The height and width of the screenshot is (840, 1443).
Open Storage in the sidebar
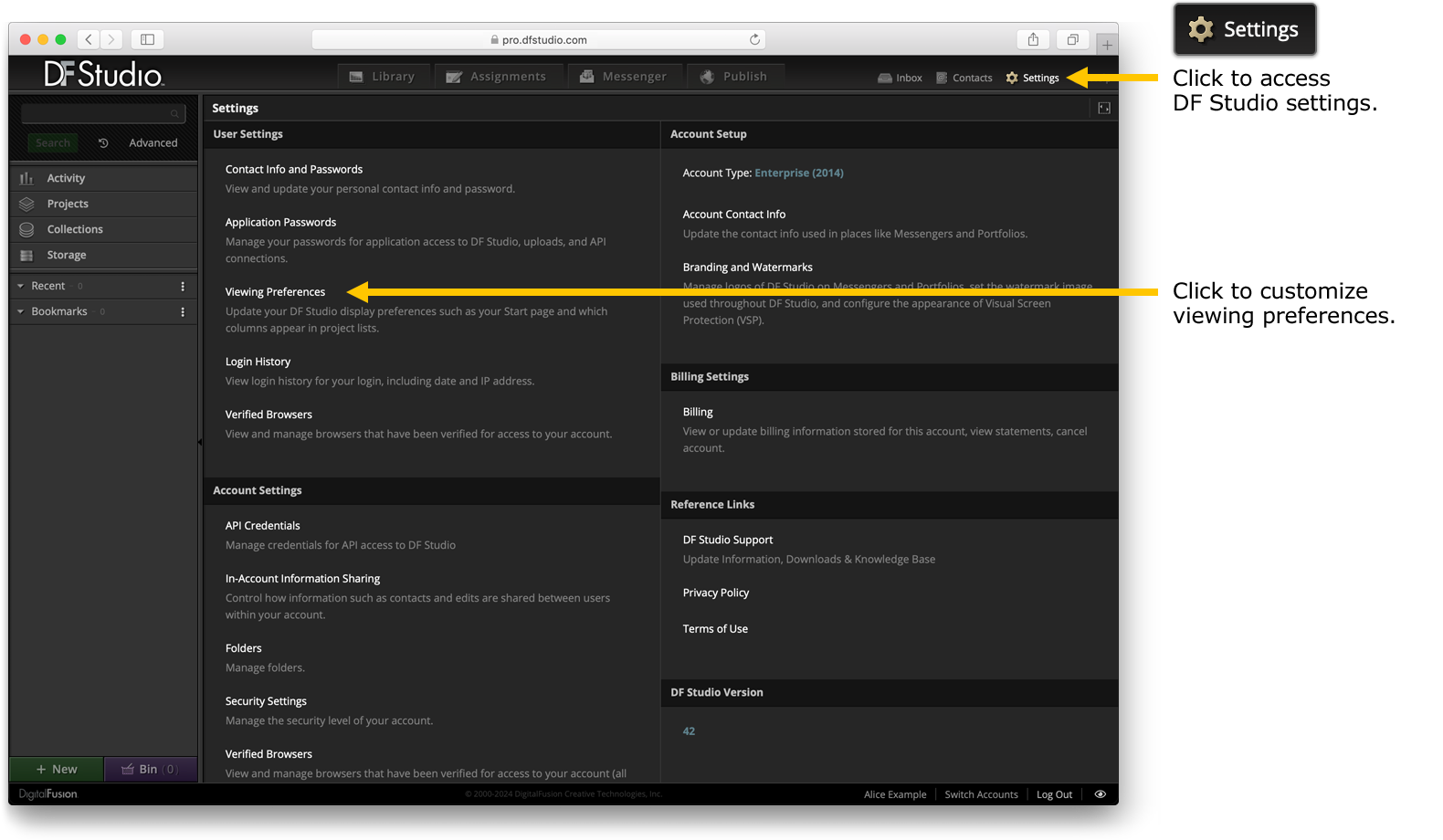(x=103, y=255)
